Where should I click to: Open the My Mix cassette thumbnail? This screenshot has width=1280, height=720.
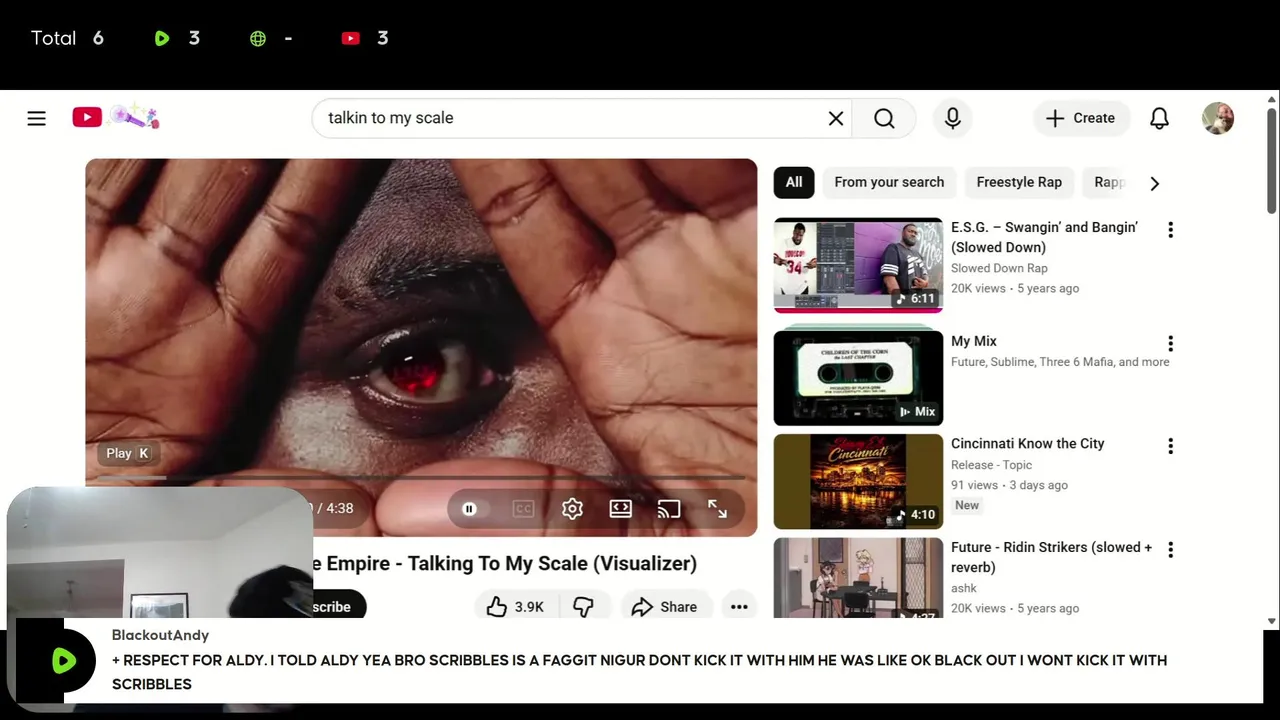click(x=858, y=376)
